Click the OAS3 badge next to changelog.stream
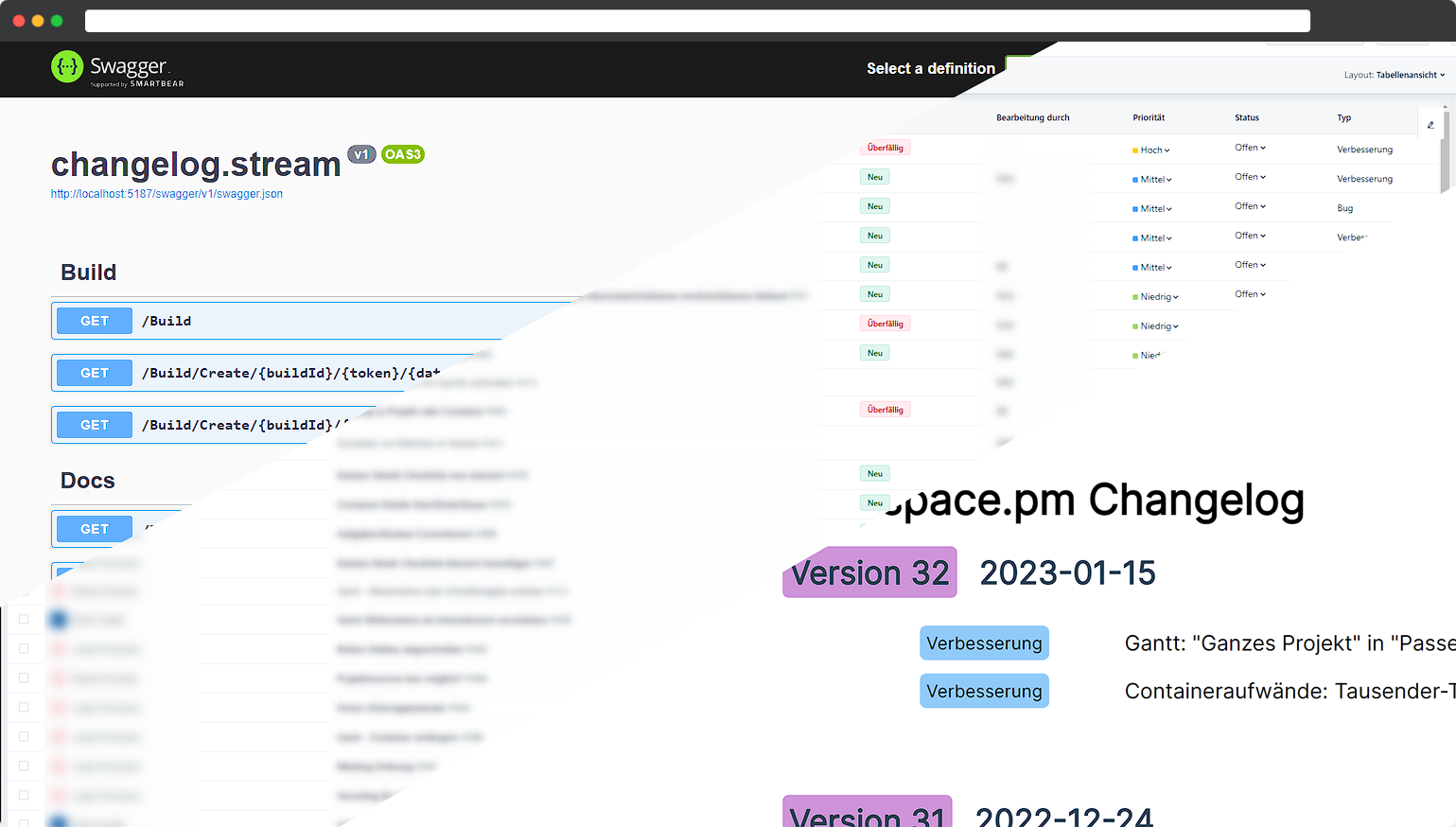Screen dimensions: 1456x827 click(403, 154)
